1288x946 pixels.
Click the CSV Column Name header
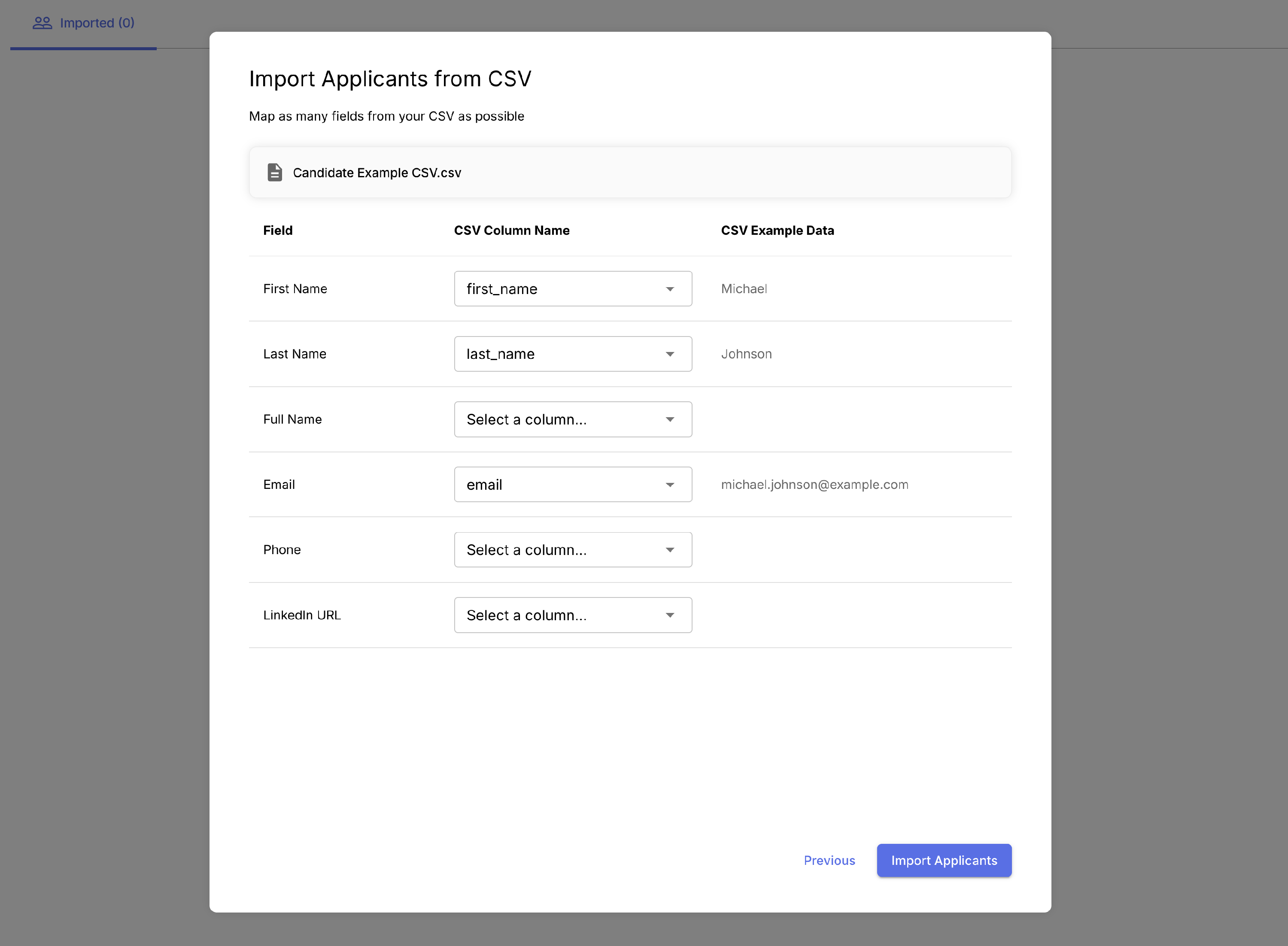click(511, 231)
